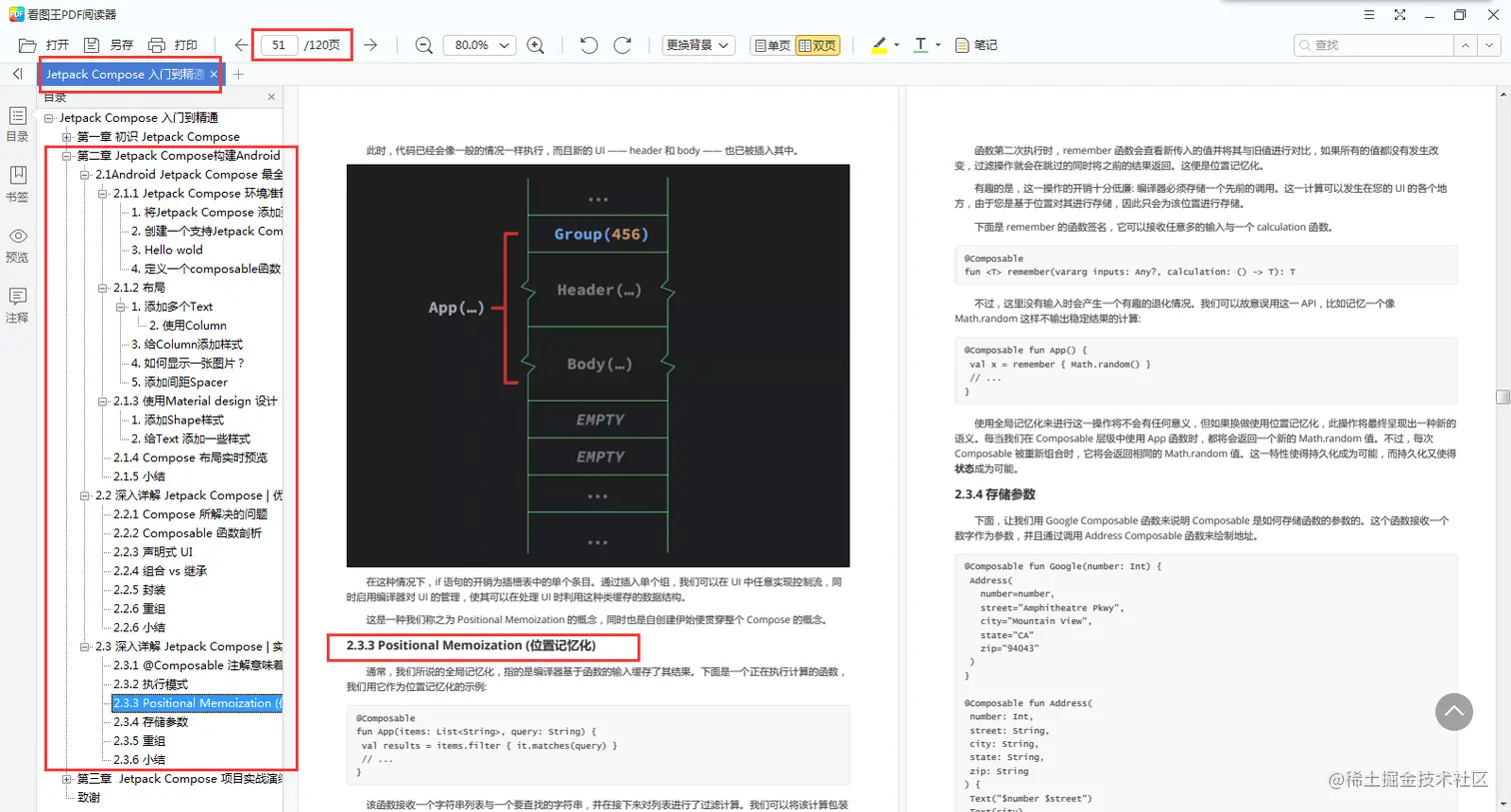Jump to outline item 致谢
1511x812 pixels.
click(x=89, y=797)
